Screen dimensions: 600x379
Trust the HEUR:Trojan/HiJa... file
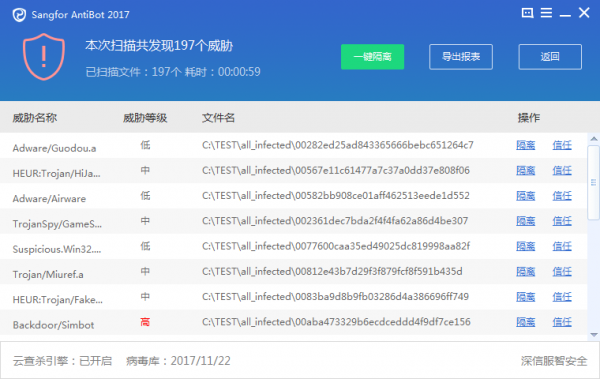[x=562, y=170]
